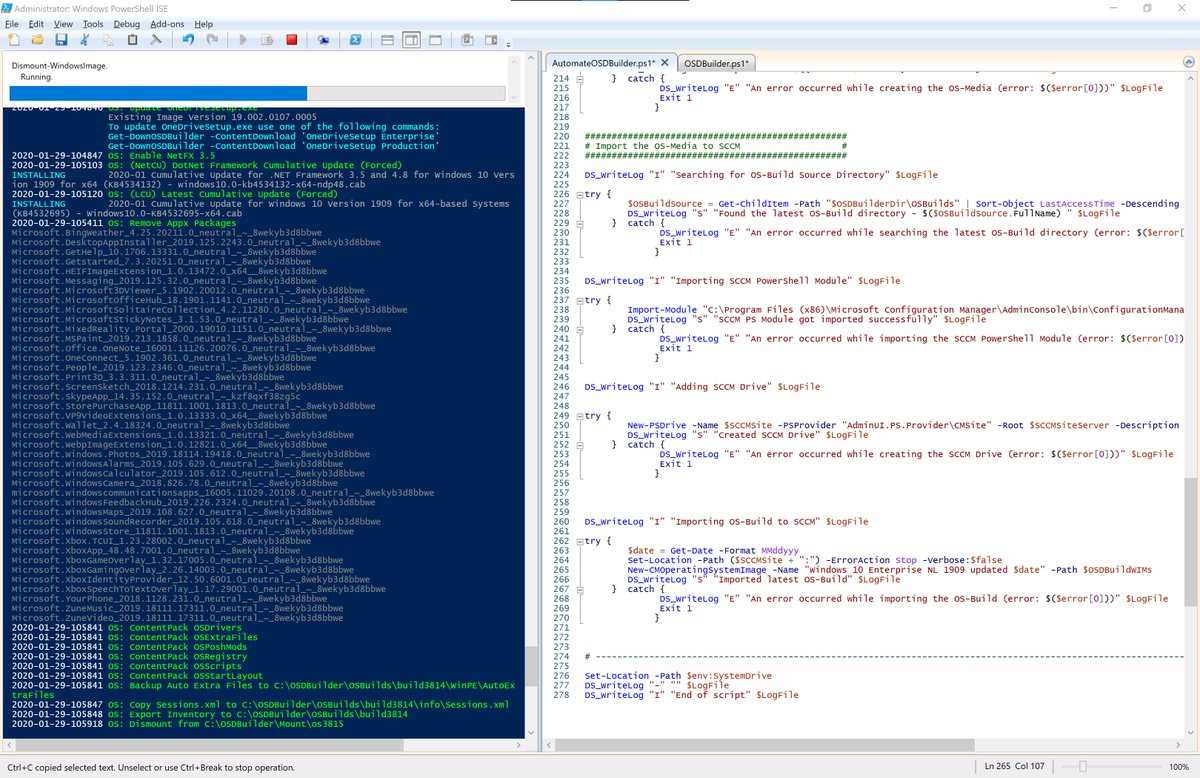Viewport: 1200px width, 778px height.
Task: Paste clipboard using the Paste icon
Action: click(x=132, y=40)
